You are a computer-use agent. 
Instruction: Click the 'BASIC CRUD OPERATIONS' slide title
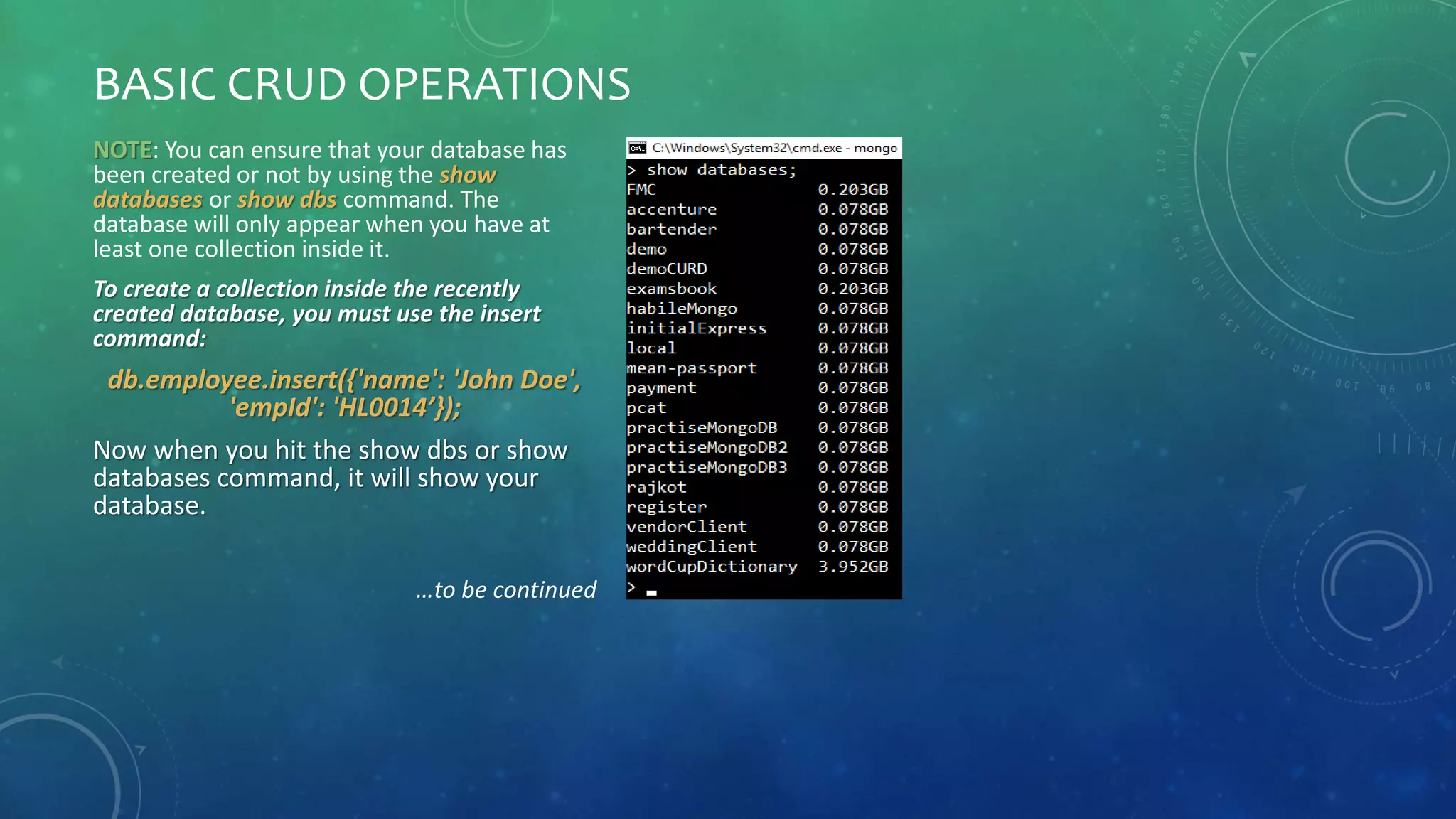tap(361, 84)
